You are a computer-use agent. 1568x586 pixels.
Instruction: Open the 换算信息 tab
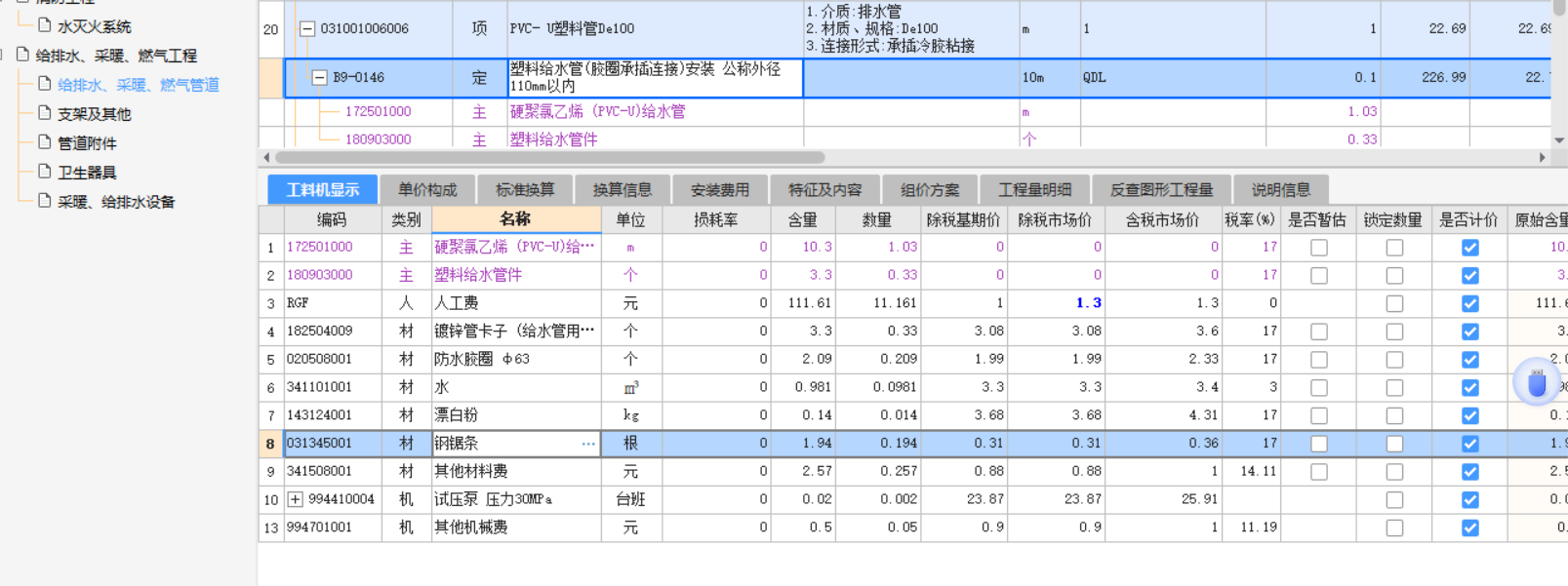click(623, 189)
